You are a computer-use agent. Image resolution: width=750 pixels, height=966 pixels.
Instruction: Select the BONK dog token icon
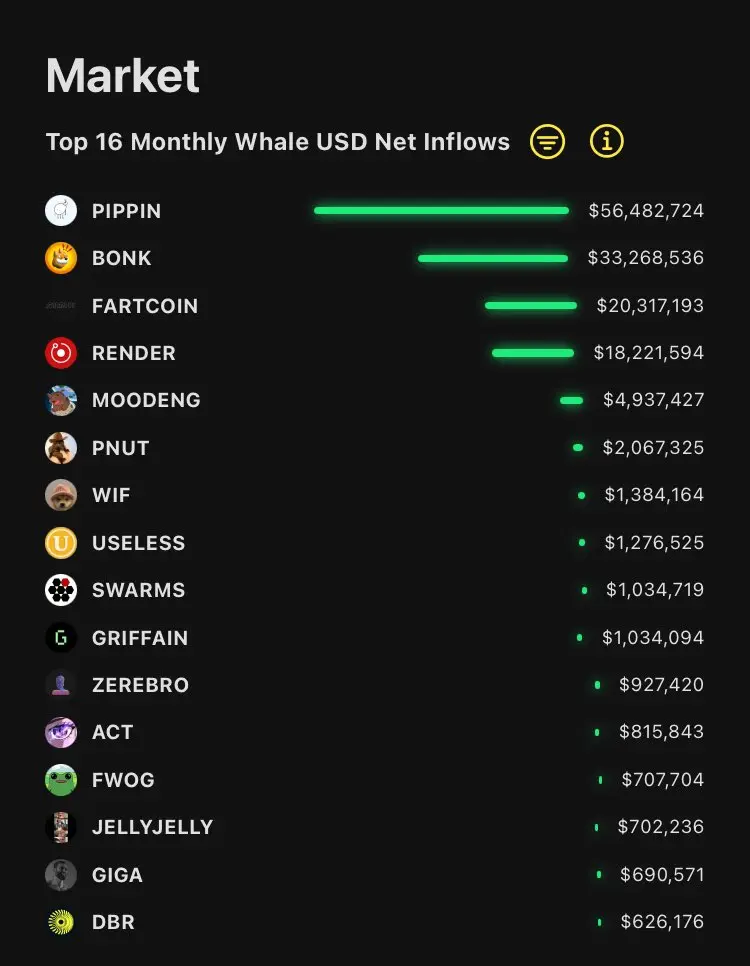tap(61, 258)
